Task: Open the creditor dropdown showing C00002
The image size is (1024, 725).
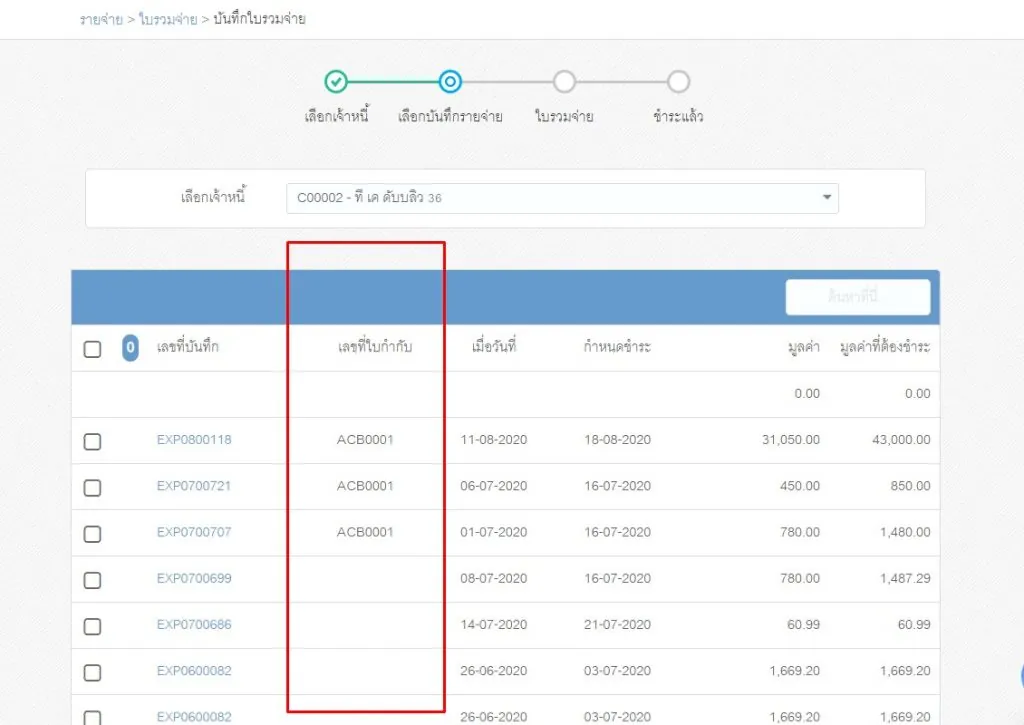Action: coord(561,198)
